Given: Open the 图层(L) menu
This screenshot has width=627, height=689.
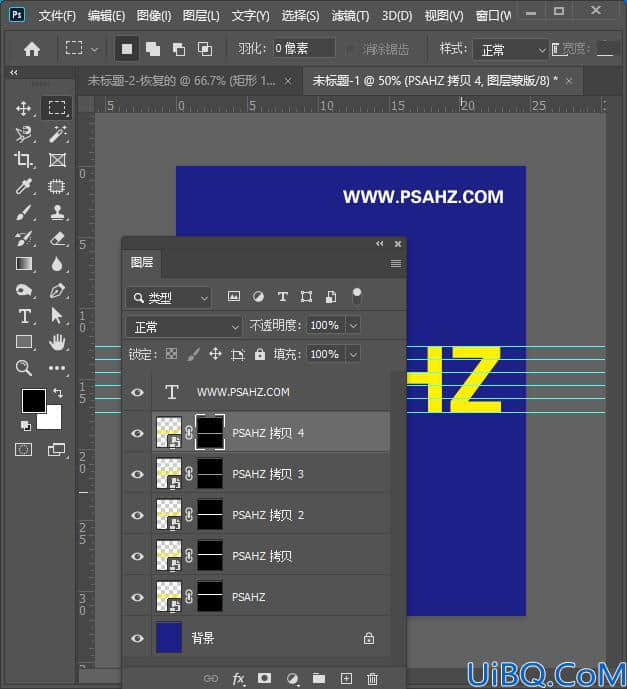Looking at the screenshot, I should click(x=201, y=16).
